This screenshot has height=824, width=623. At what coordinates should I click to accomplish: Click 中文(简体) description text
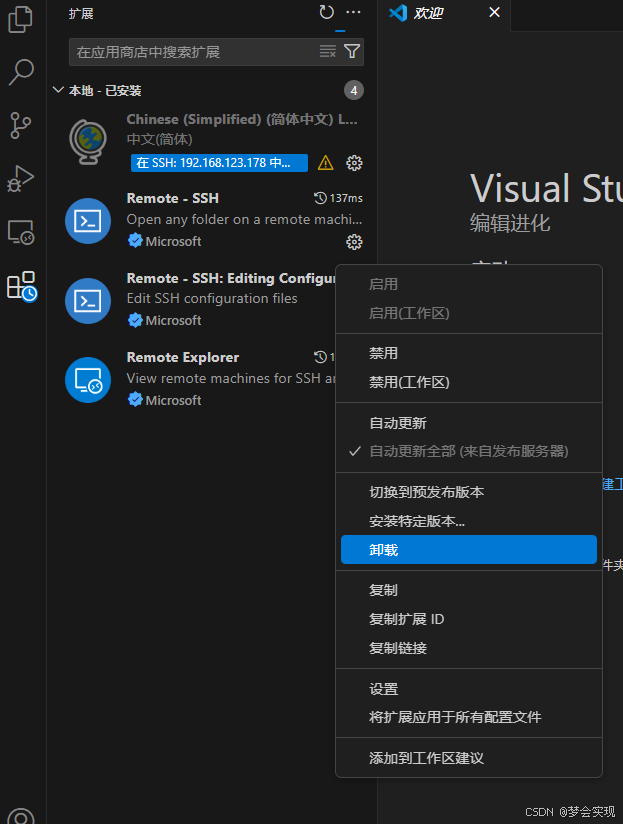[x=159, y=139]
